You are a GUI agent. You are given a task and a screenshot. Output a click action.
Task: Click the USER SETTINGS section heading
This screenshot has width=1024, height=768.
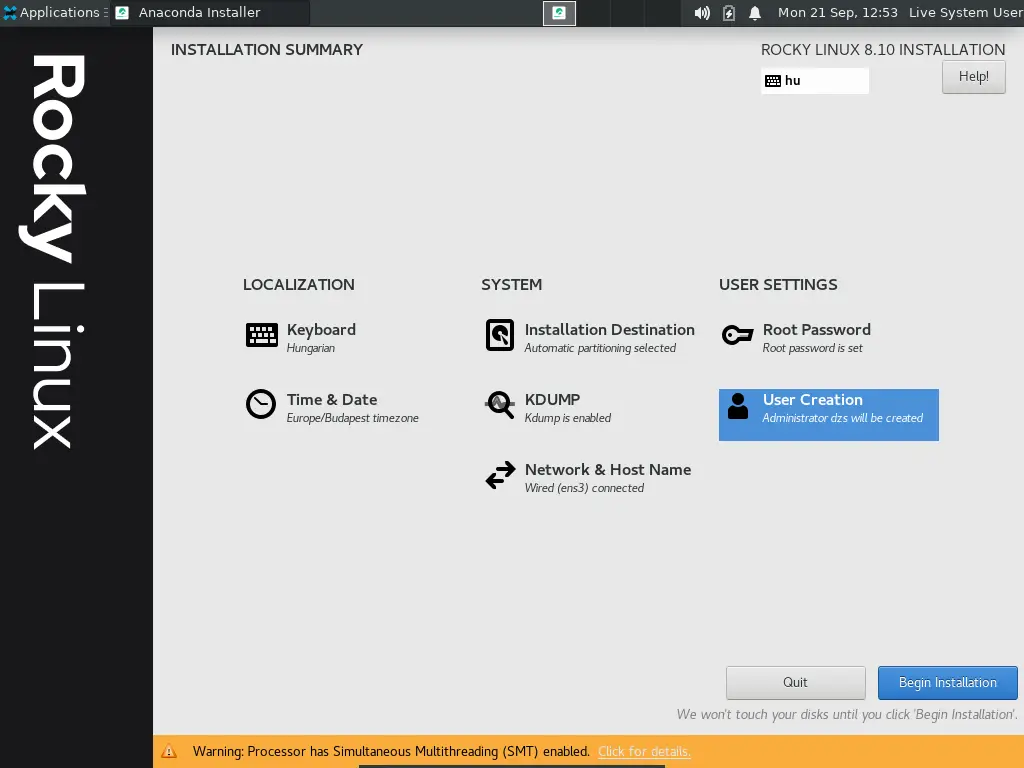click(x=778, y=285)
